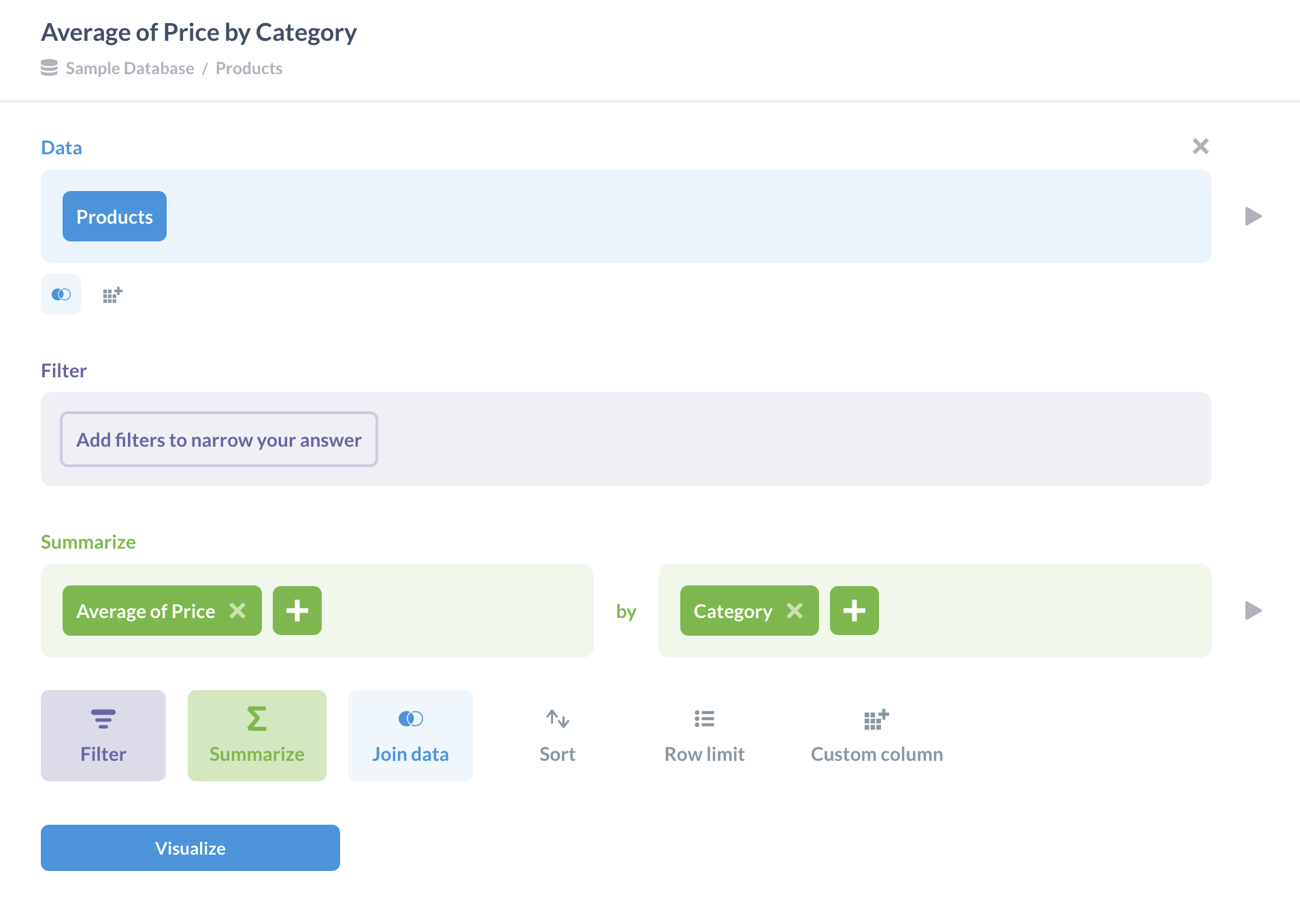The image size is (1300, 924).
Task: Add a Row limit step
Action: tap(704, 735)
